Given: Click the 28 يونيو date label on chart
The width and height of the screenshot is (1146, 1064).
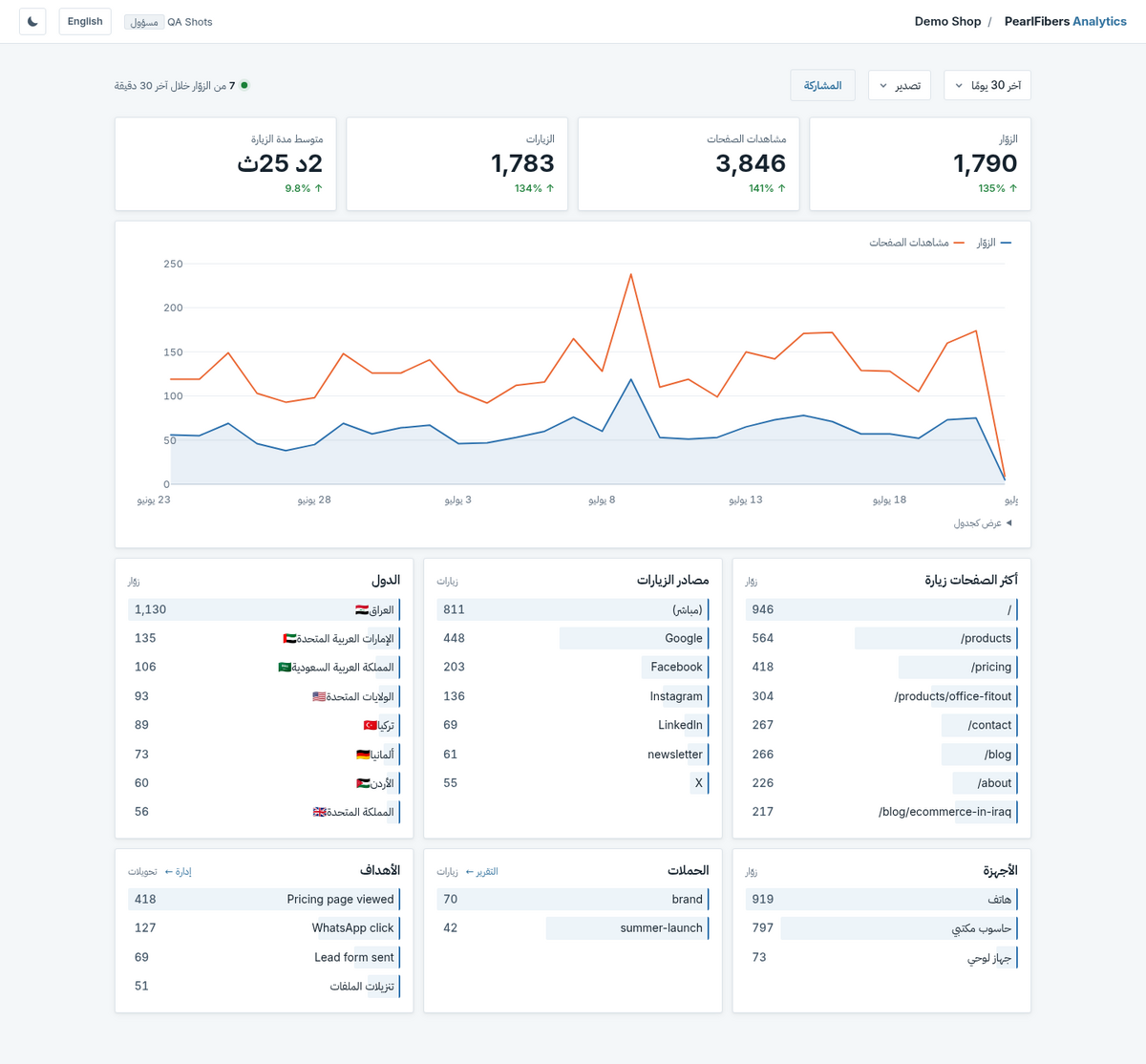Looking at the screenshot, I should (314, 500).
